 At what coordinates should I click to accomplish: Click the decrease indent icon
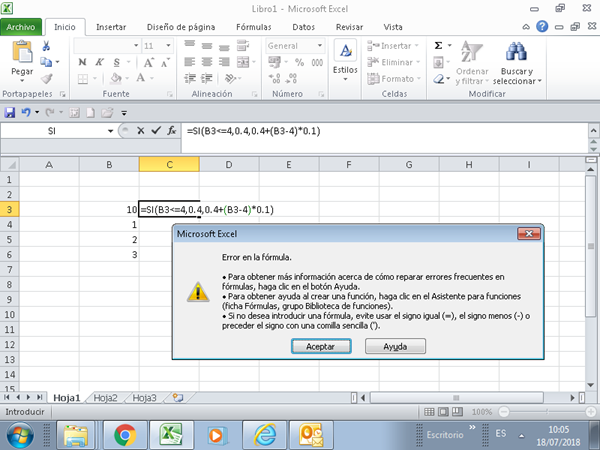tap(190, 78)
